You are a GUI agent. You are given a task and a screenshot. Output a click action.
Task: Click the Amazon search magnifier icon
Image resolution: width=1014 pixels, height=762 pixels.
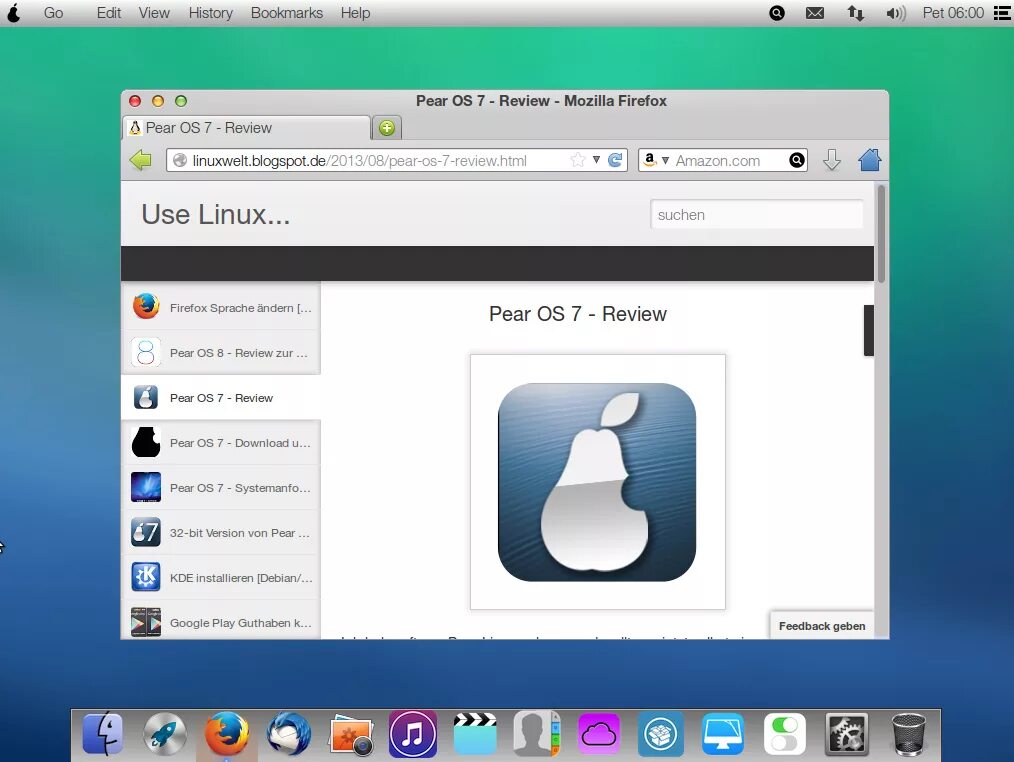coord(797,160)
